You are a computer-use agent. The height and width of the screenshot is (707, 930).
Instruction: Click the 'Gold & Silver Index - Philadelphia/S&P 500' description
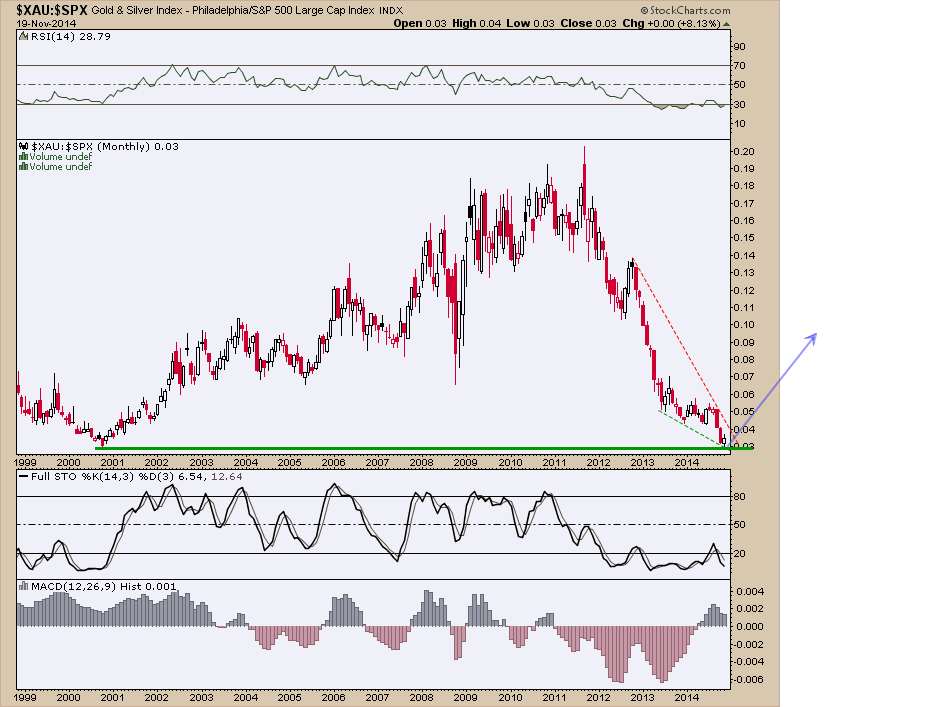[x=234, y=11]
